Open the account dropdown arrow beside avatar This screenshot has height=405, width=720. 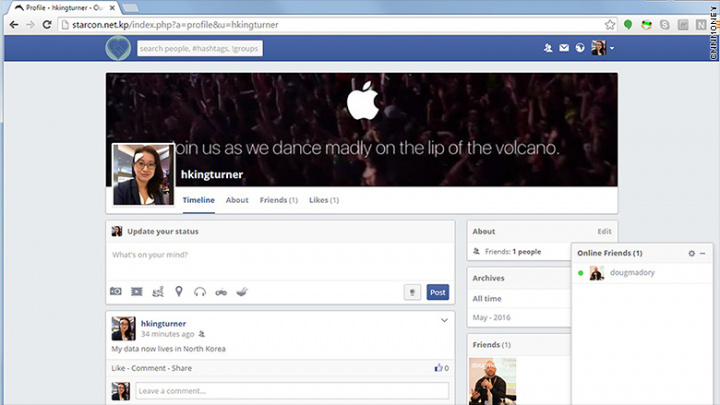[x=611, y=48]
